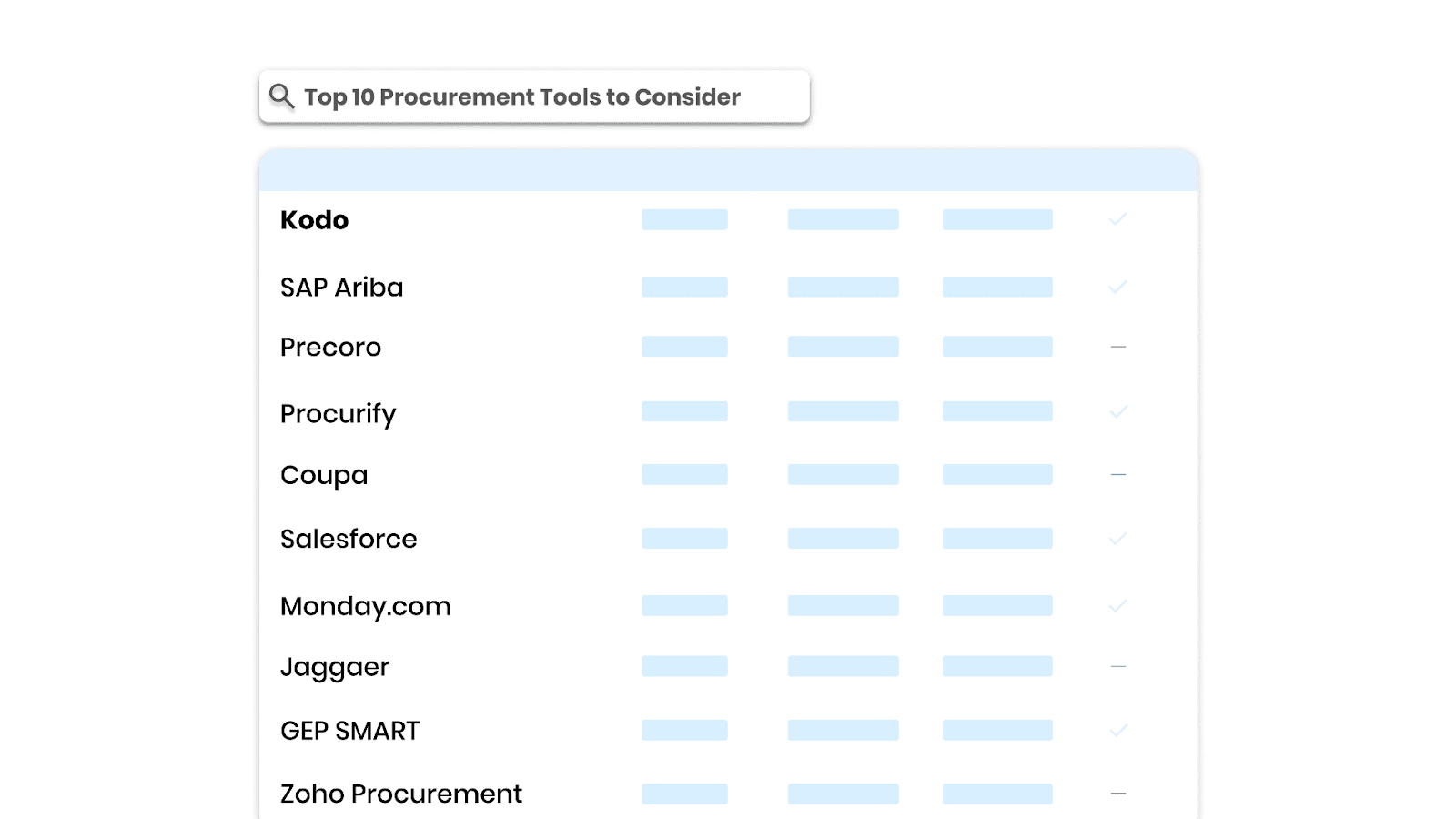Open the SAP Ariba entry
Screen dimensions: 1456x819
point(341,287)
